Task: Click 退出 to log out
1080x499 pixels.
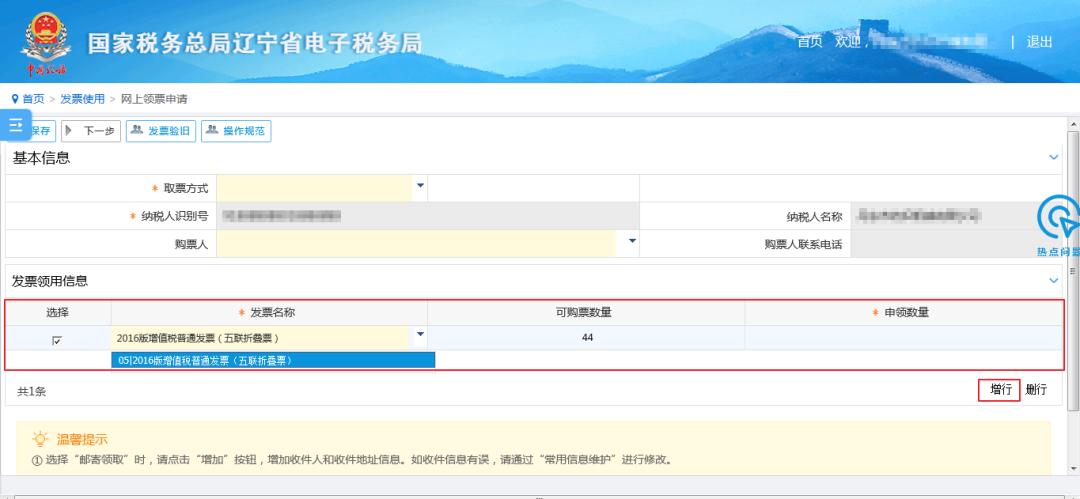Action: (1039, 42)
